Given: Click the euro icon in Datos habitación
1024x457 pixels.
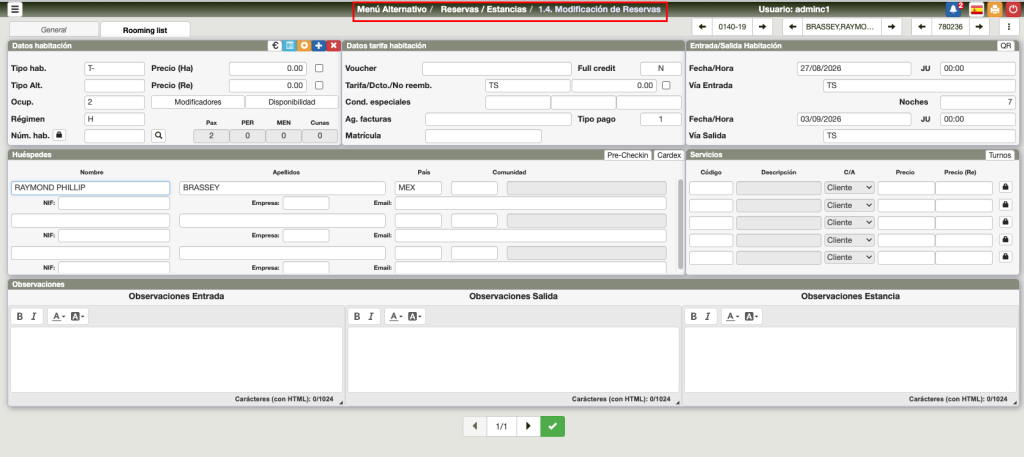Looking at the screenshot, I should [x=274, y=45].
